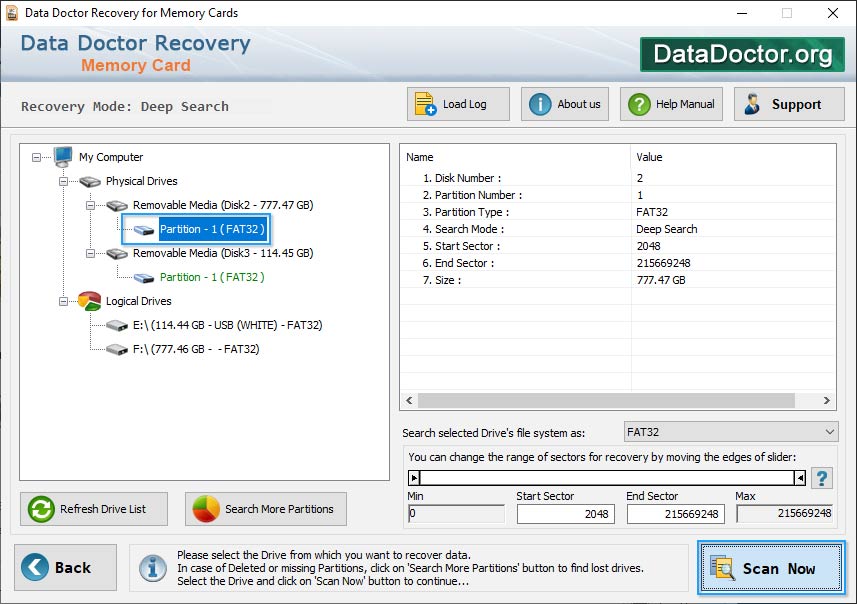Open the file system FAT32 dropdown

(731, 432)
